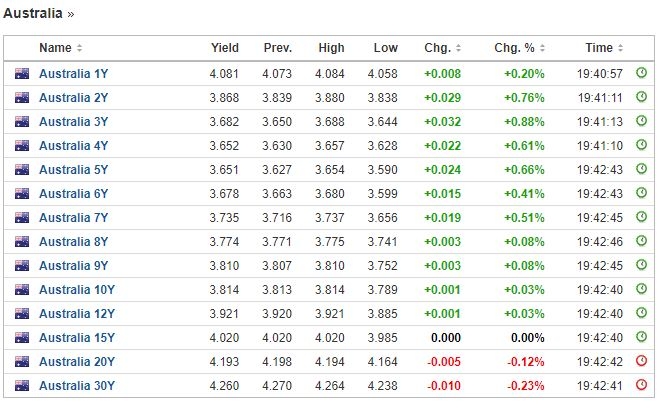This screenshot has height=412, width=662.
Task: Sort the table by Name column arrows
Action: pyautogui.click(x=79, y=48)
